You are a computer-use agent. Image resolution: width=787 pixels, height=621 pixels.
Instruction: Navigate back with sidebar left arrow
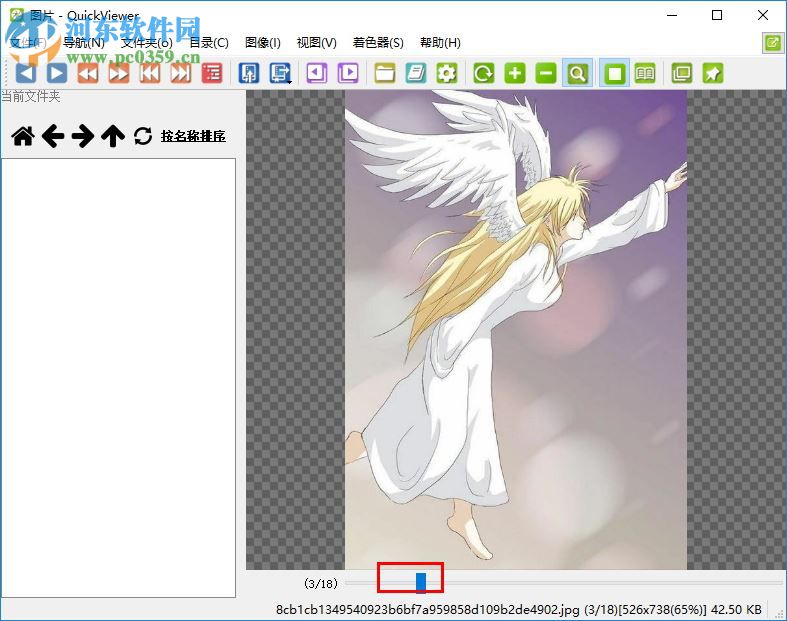(53, 136)
